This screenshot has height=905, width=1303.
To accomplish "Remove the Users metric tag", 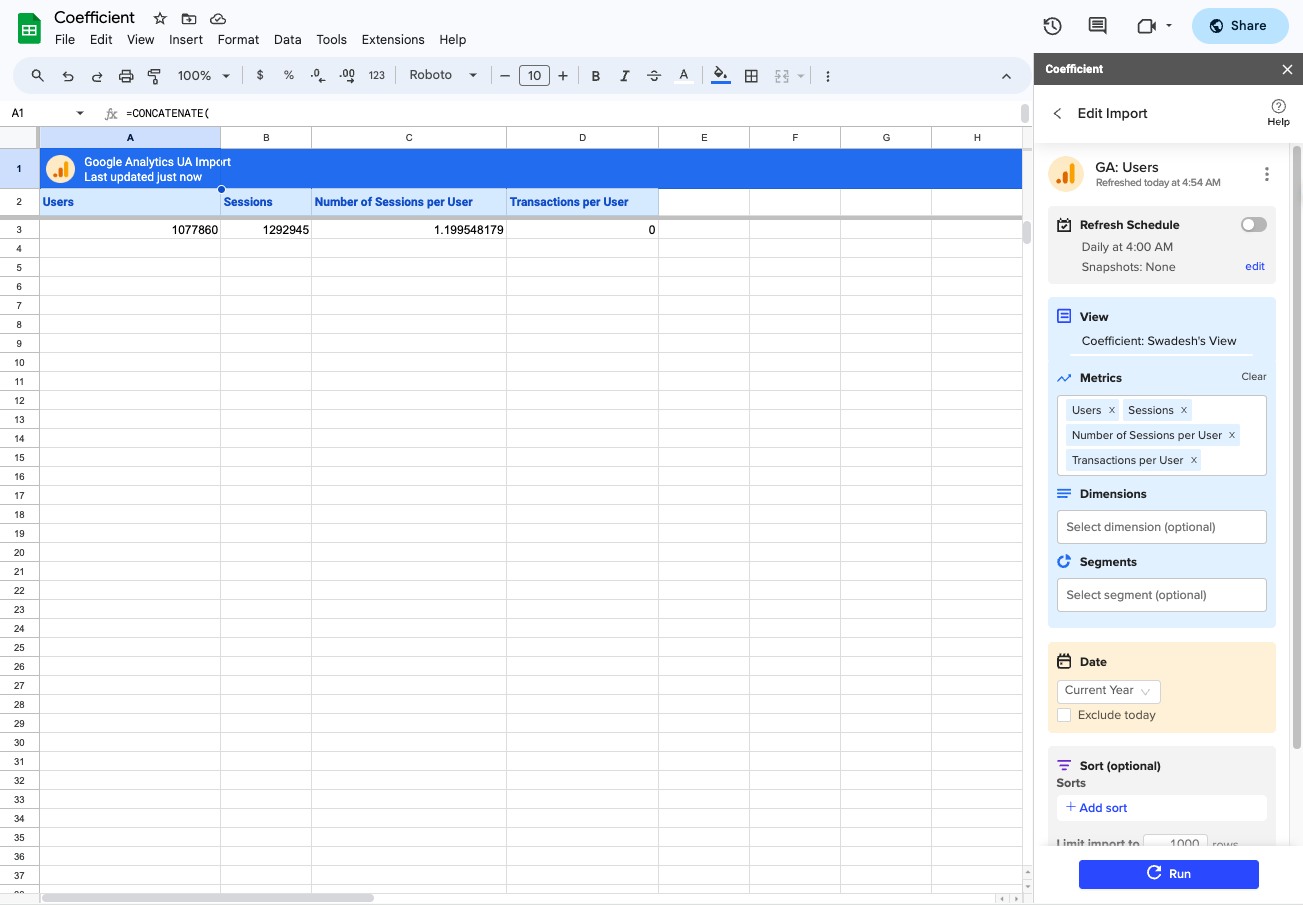I will point(1111,410).
